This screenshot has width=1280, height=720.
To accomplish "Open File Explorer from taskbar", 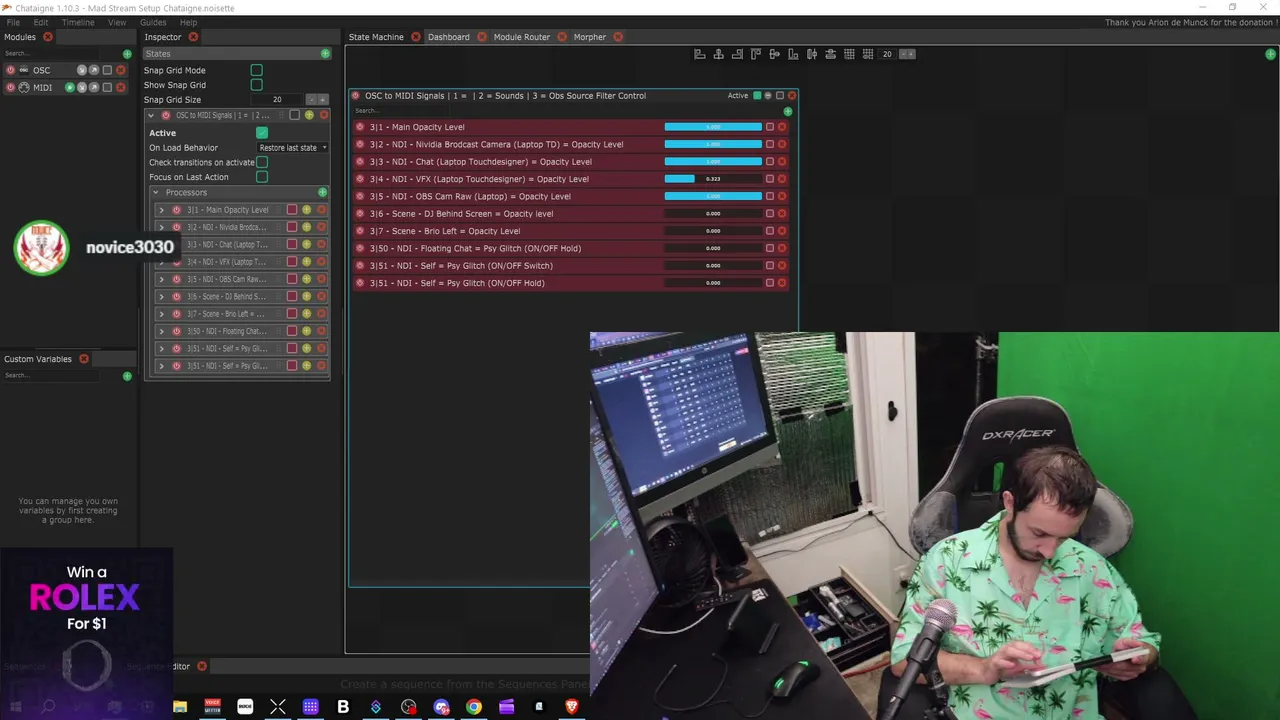I will [x=180, y=707].
